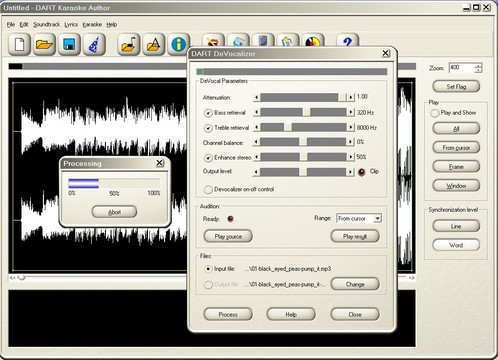Screen dimensions: 498x360
Task: Click the Output level slider right arrow
Action: tap(350, 172)
